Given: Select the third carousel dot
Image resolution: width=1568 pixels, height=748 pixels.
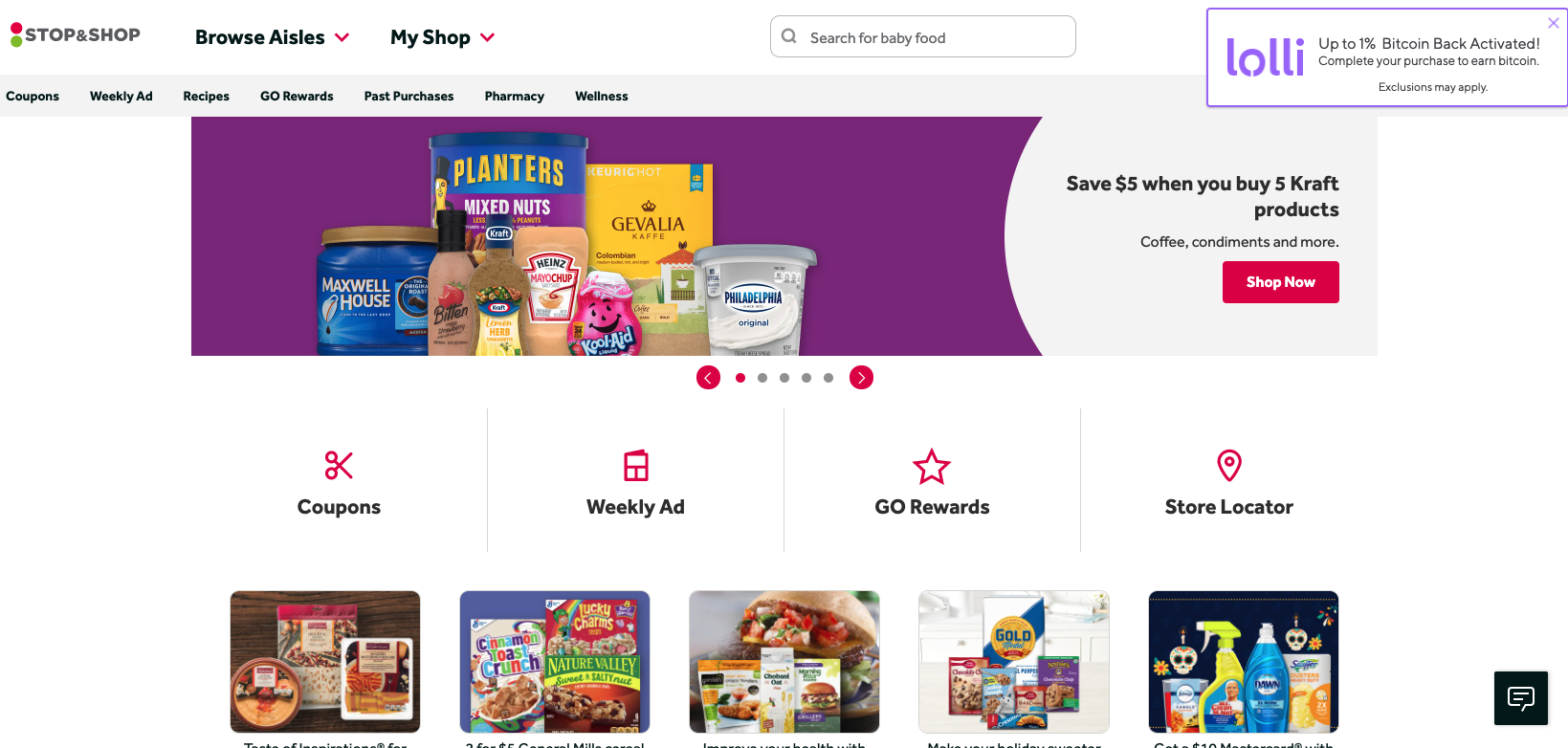Looking at the screenshot, I should [x=784, y=378].
